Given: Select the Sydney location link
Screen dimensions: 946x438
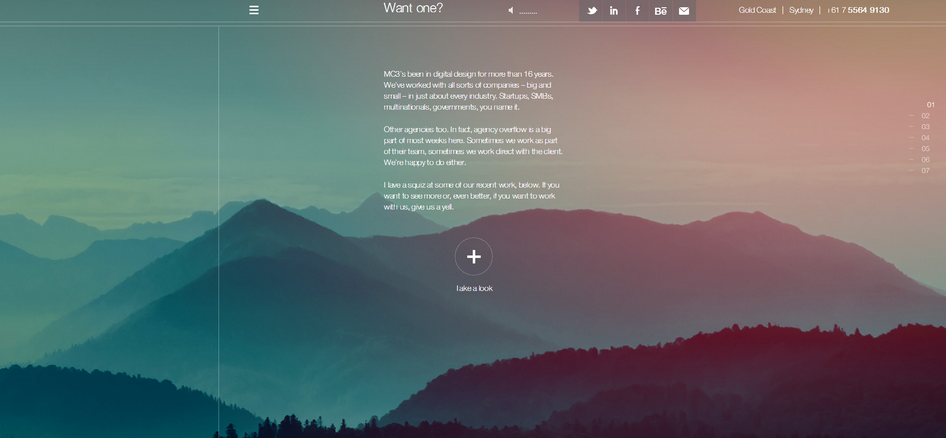Looking at the screenshot, I should click(x=801, y=10).
